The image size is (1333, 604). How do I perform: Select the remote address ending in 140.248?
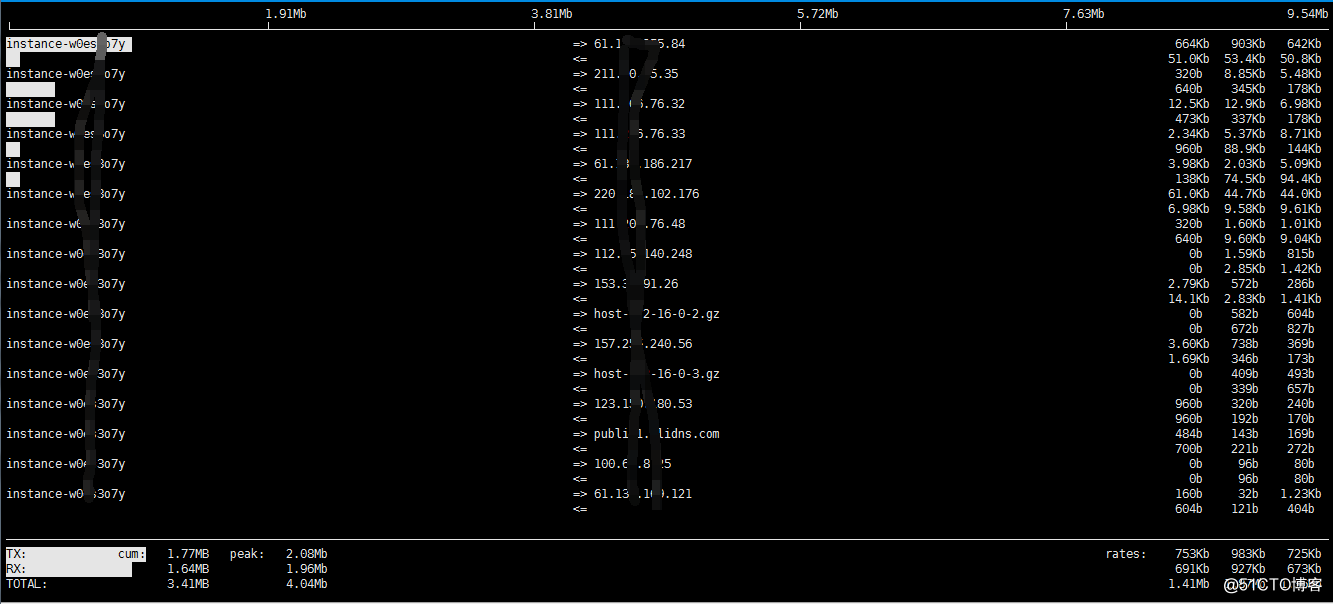pyautogui.click(x=643, y=254)
